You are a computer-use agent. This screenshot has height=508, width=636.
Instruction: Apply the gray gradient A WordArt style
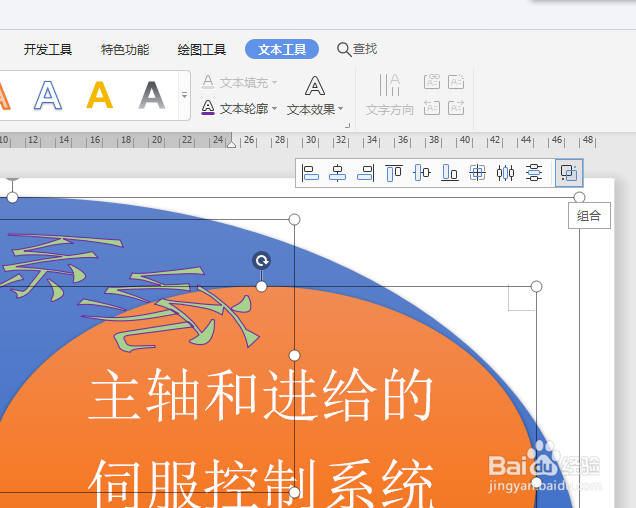tap(152, 95)
